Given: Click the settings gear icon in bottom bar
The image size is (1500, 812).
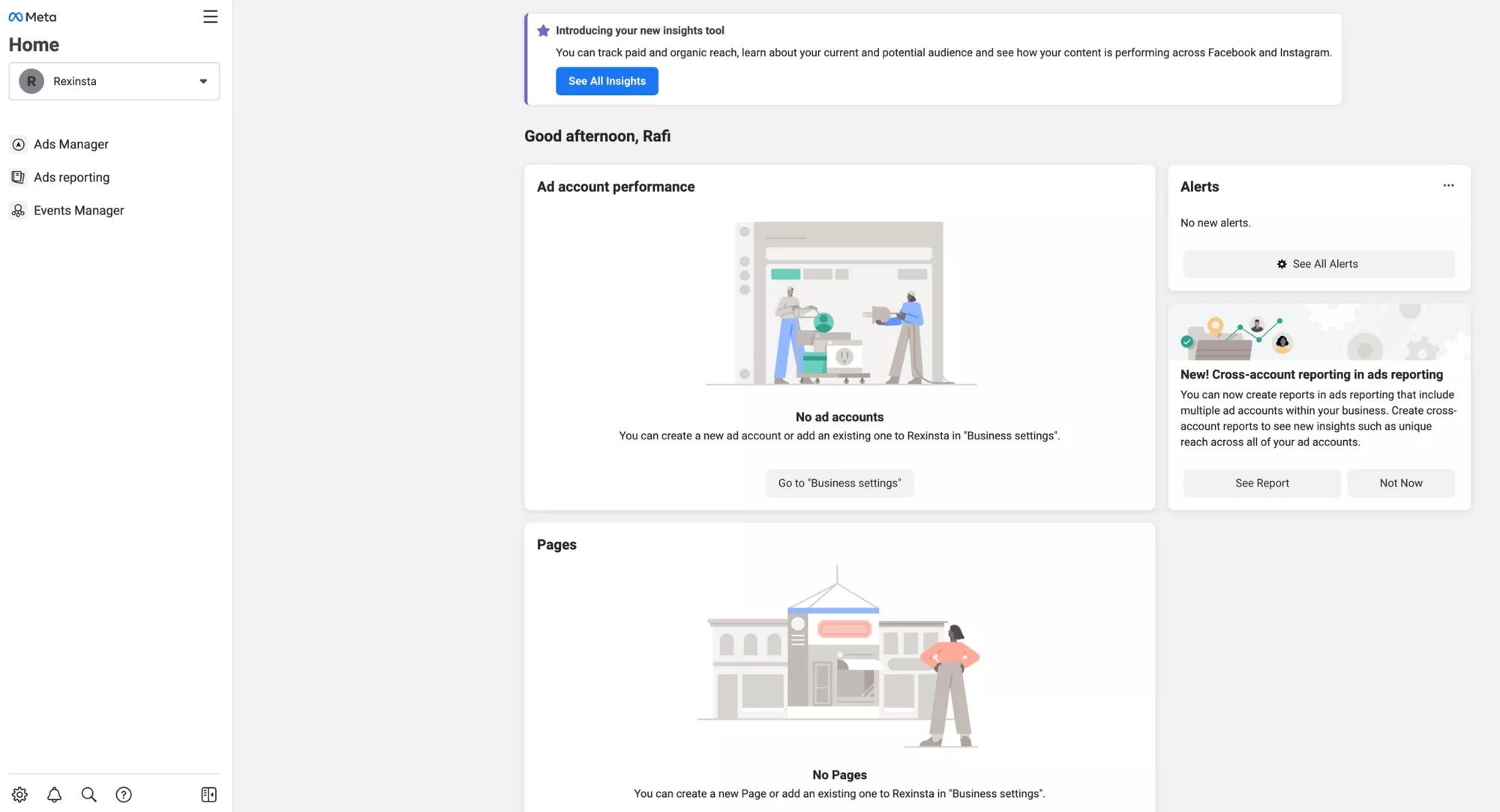Looking at the screenshot, I should [x=19, y=794].
